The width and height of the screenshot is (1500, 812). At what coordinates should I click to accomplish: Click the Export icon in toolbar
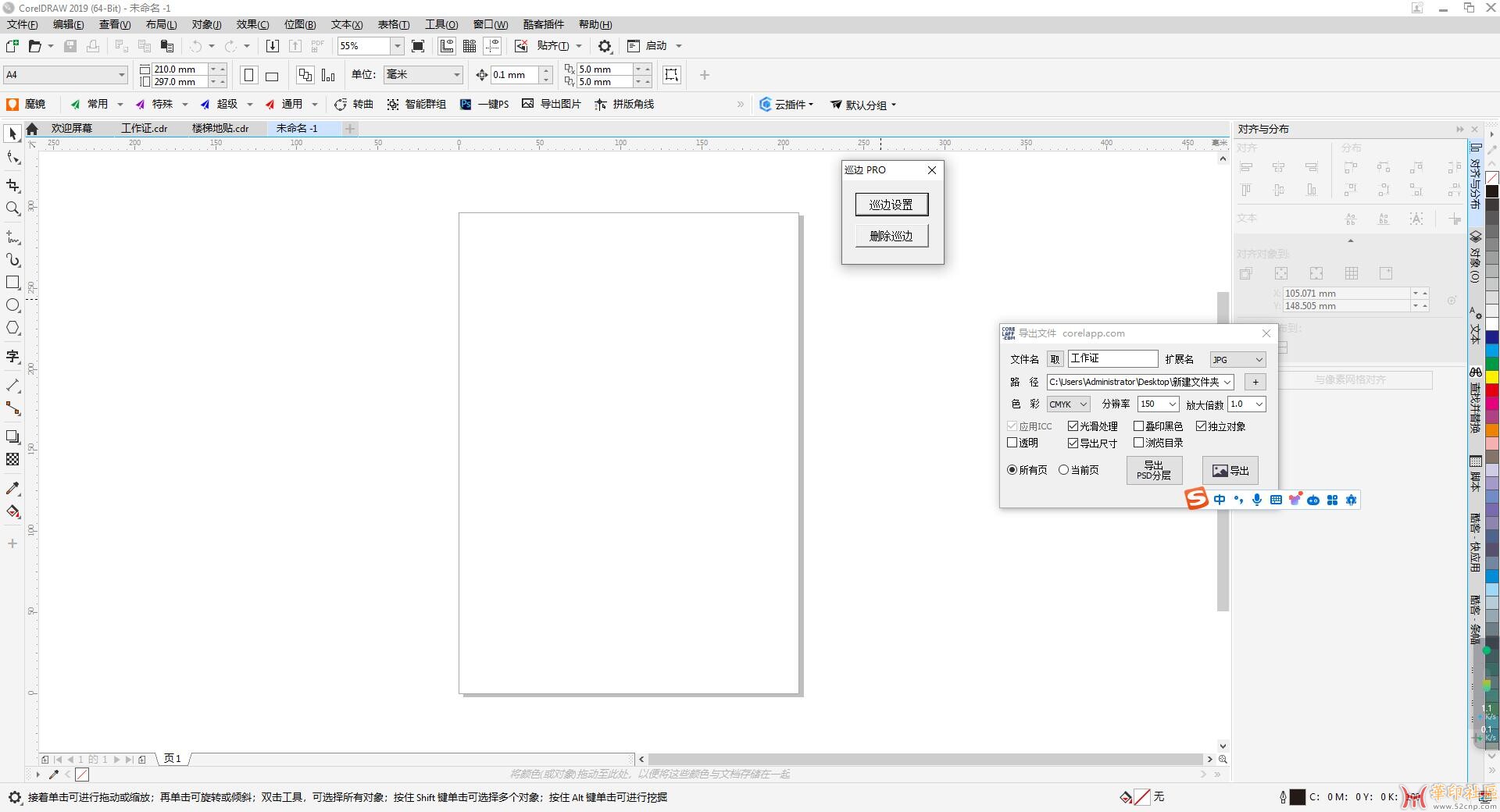coord(295,46)
